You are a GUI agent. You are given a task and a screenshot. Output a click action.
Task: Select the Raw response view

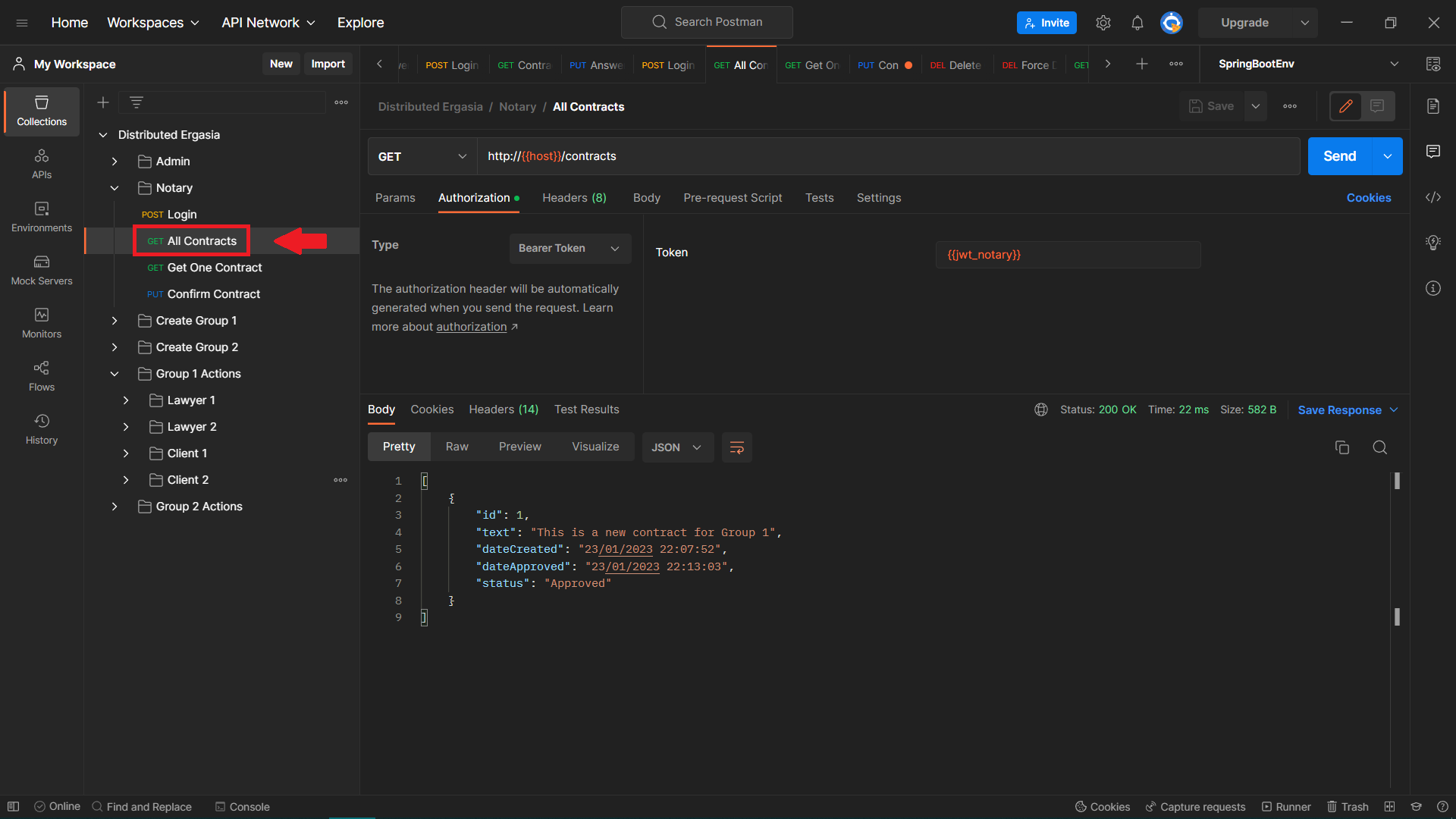[x=457, y=447]
